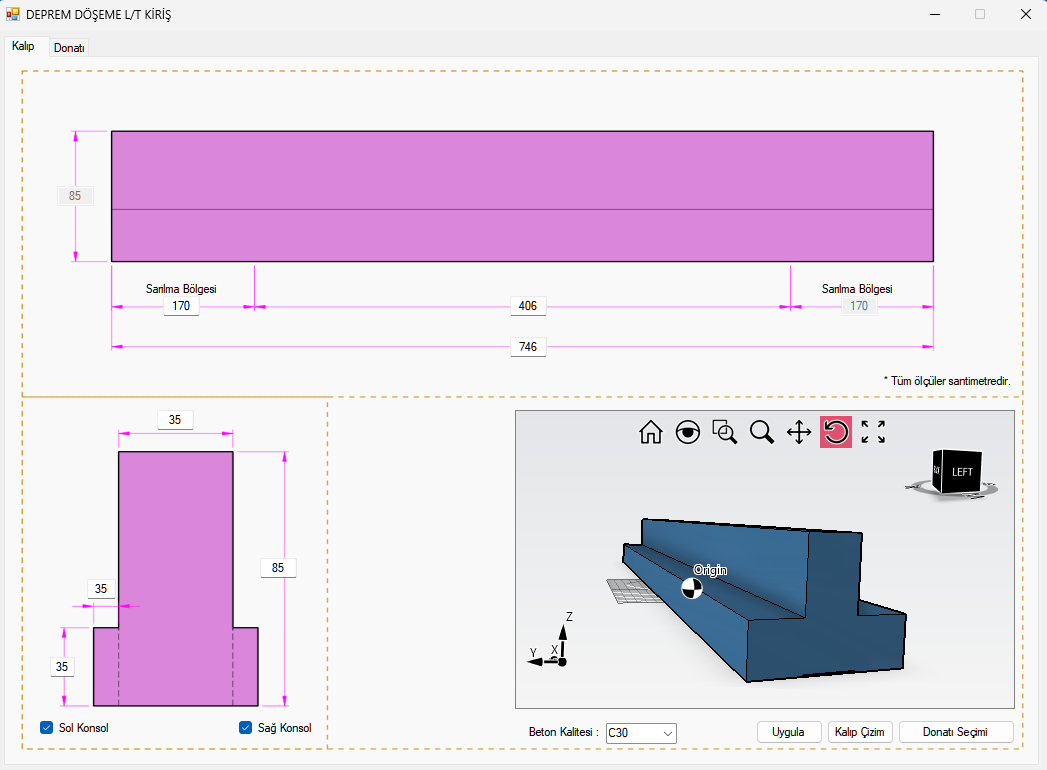Toggle the highlighted rotate tool
The image size is (1047, 770).
coord(836,432)
